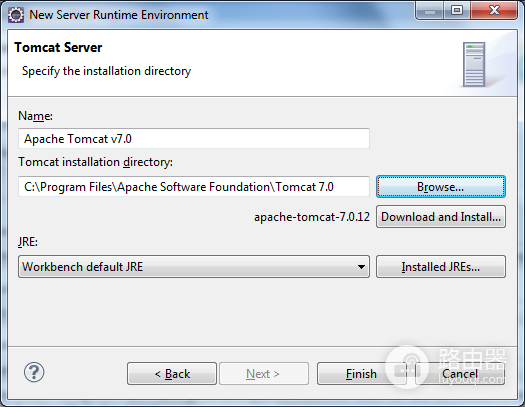Focus the Name field with Apache Tomcat v7.0
525x407 pixels.
tap(194, 138)
